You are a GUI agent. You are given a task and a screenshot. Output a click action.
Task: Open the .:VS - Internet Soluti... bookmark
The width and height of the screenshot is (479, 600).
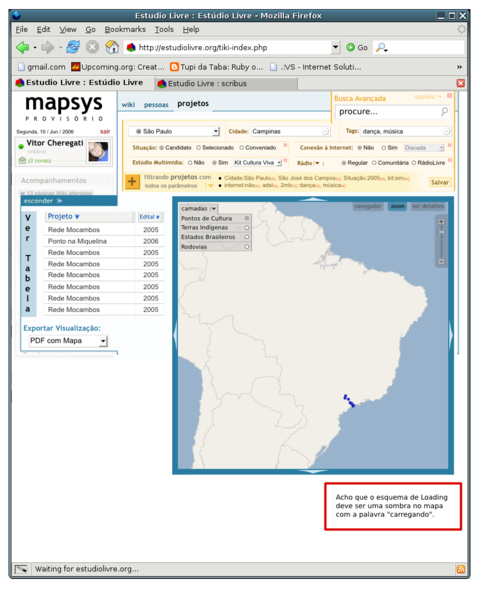click(315, 67)
